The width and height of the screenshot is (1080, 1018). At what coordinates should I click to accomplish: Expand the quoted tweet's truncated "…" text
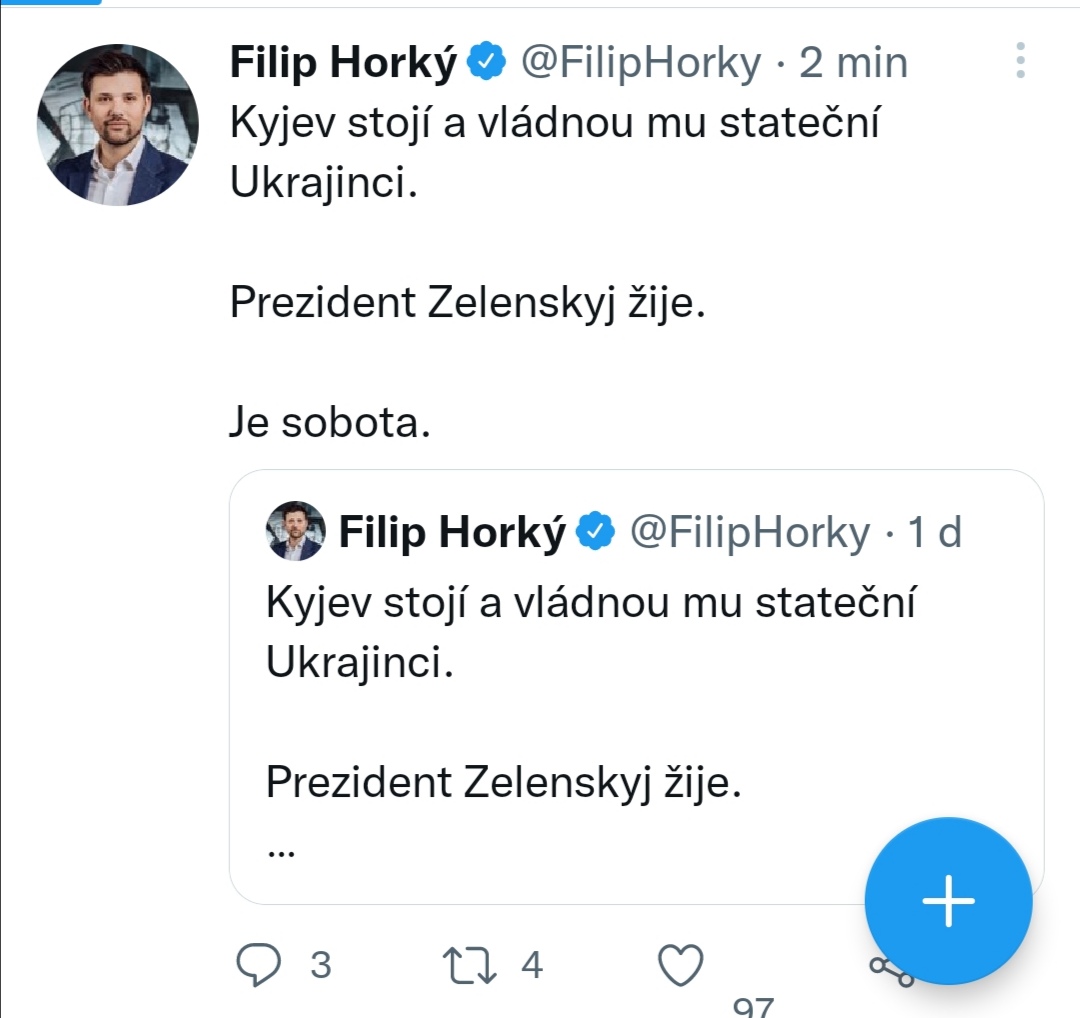tap(281, 850)
